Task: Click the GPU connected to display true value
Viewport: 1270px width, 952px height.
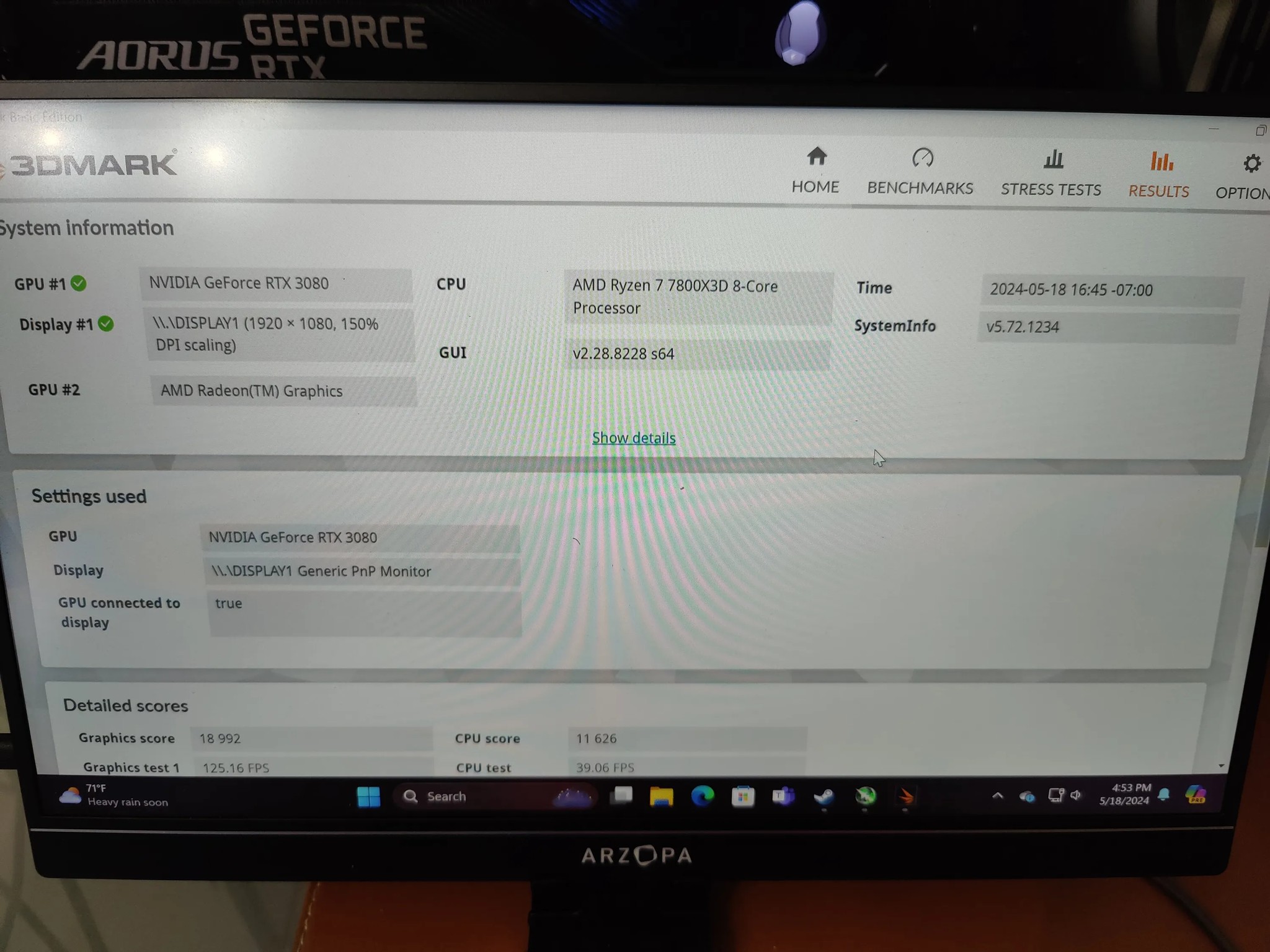Action: [x=365, y=614]
